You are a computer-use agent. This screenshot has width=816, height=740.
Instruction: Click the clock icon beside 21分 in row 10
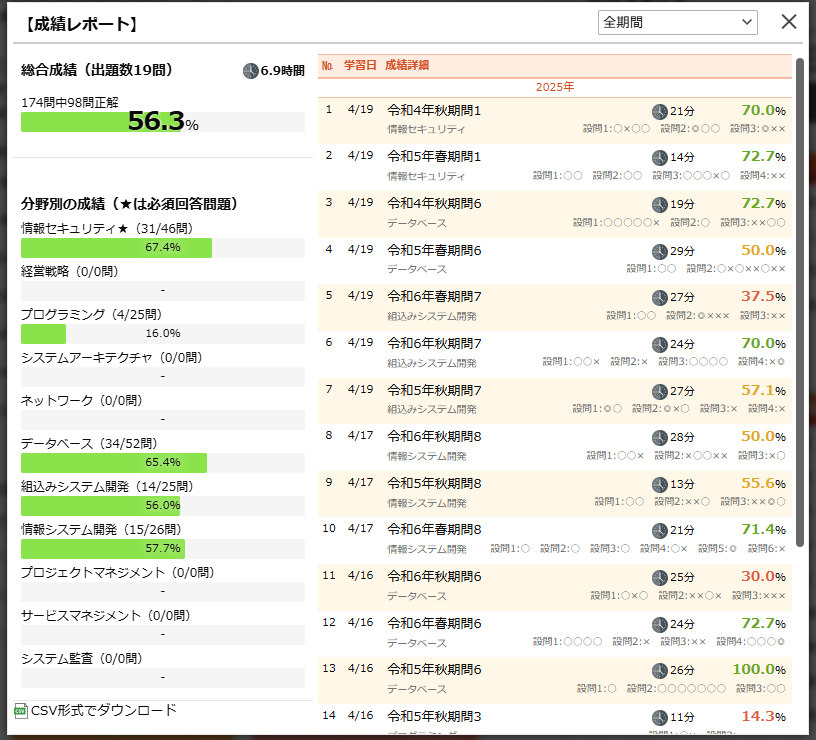tap(659, 531)
